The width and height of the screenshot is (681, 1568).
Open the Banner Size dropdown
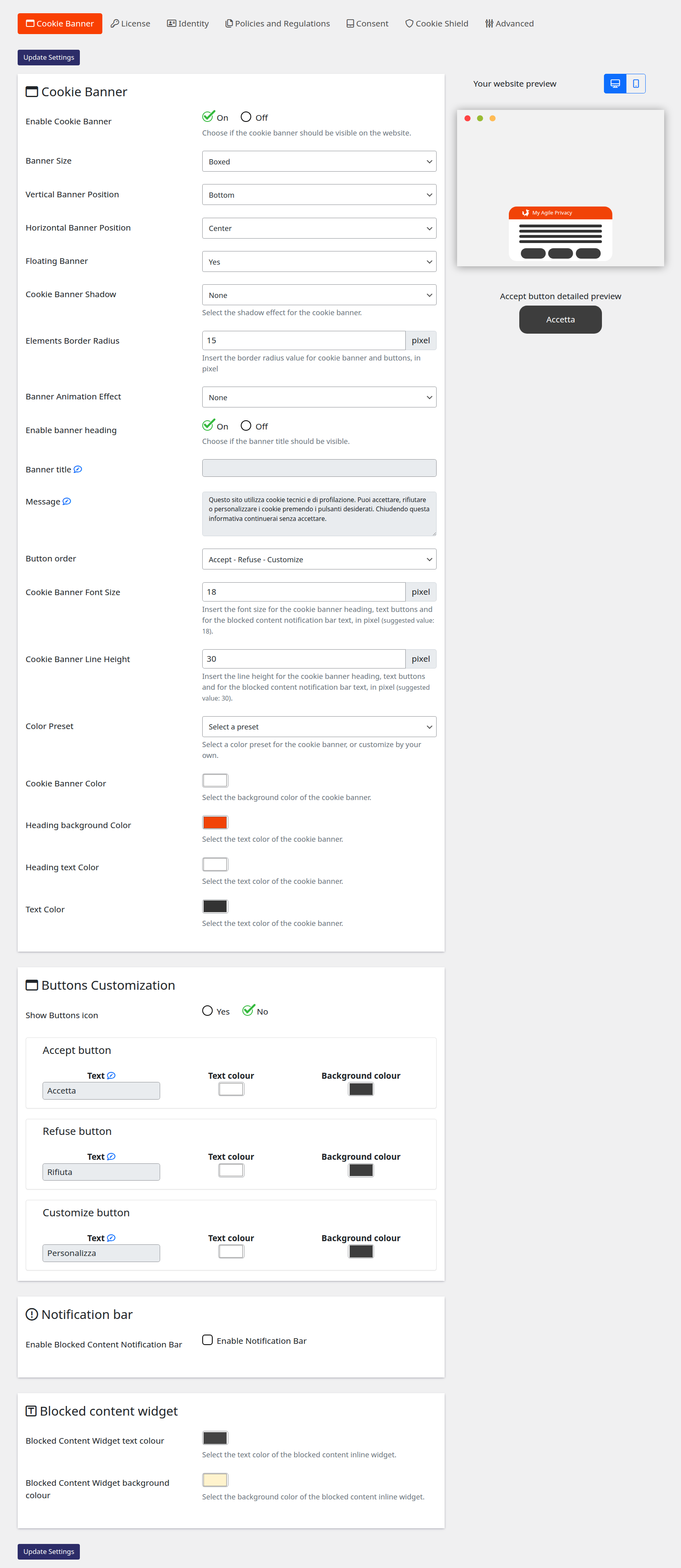pyautogui.click(x=319, y=161)
